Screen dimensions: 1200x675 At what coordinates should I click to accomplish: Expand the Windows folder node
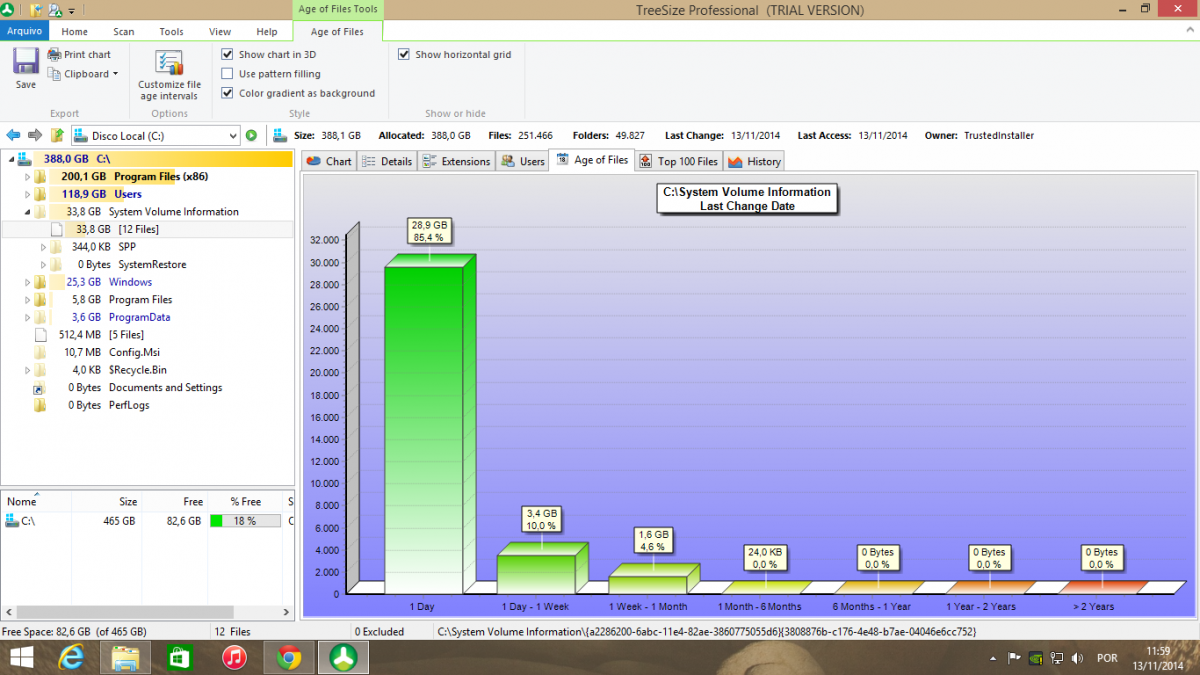pos(28,282)
